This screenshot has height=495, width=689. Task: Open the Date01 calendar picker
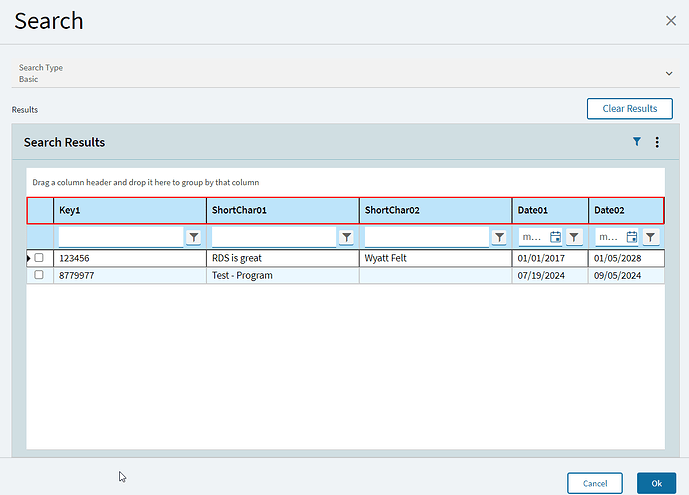[555, 237]
